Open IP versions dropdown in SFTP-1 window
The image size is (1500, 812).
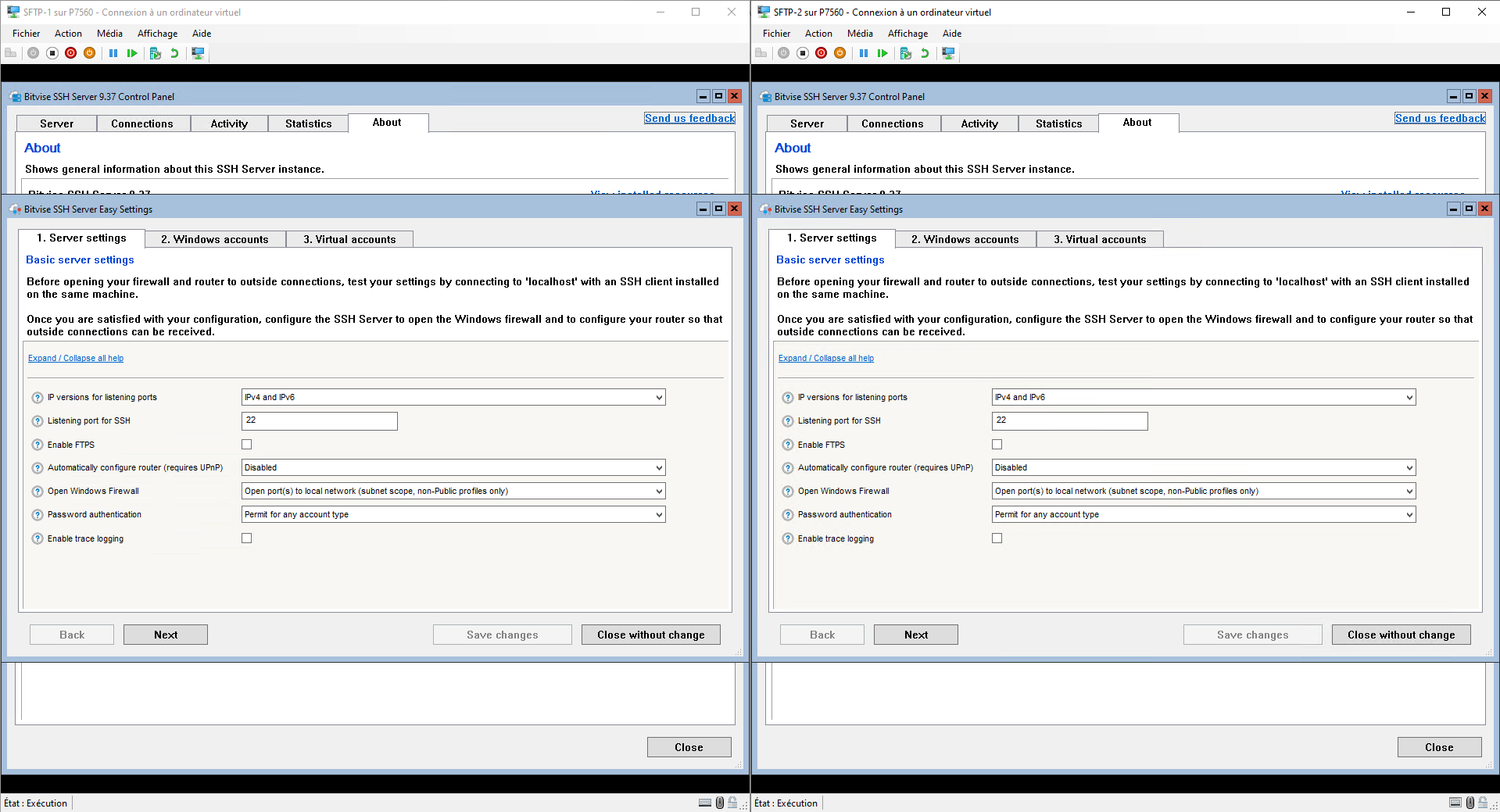coord(453,397)
